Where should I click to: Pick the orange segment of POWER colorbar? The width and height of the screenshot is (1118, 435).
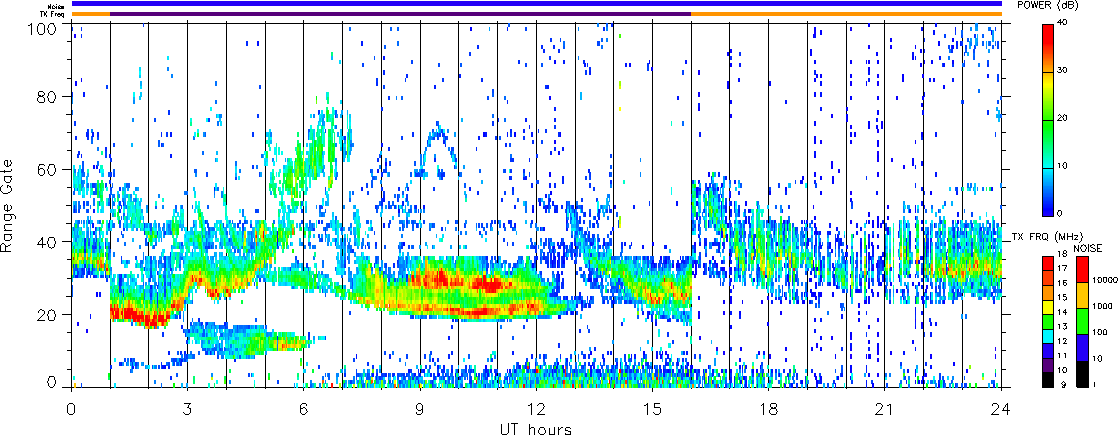tap(1048, 66)
